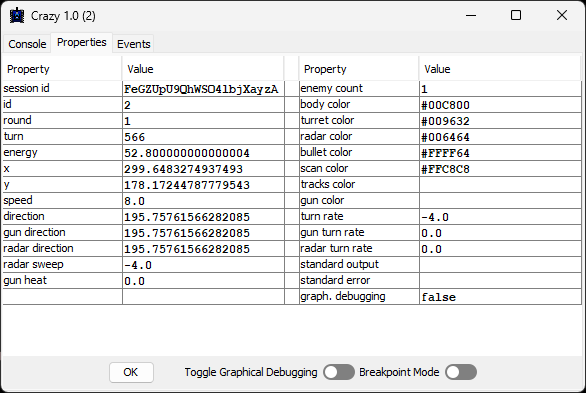Click the bullet color property label
The image size is (586, 393).
point(326,152)
